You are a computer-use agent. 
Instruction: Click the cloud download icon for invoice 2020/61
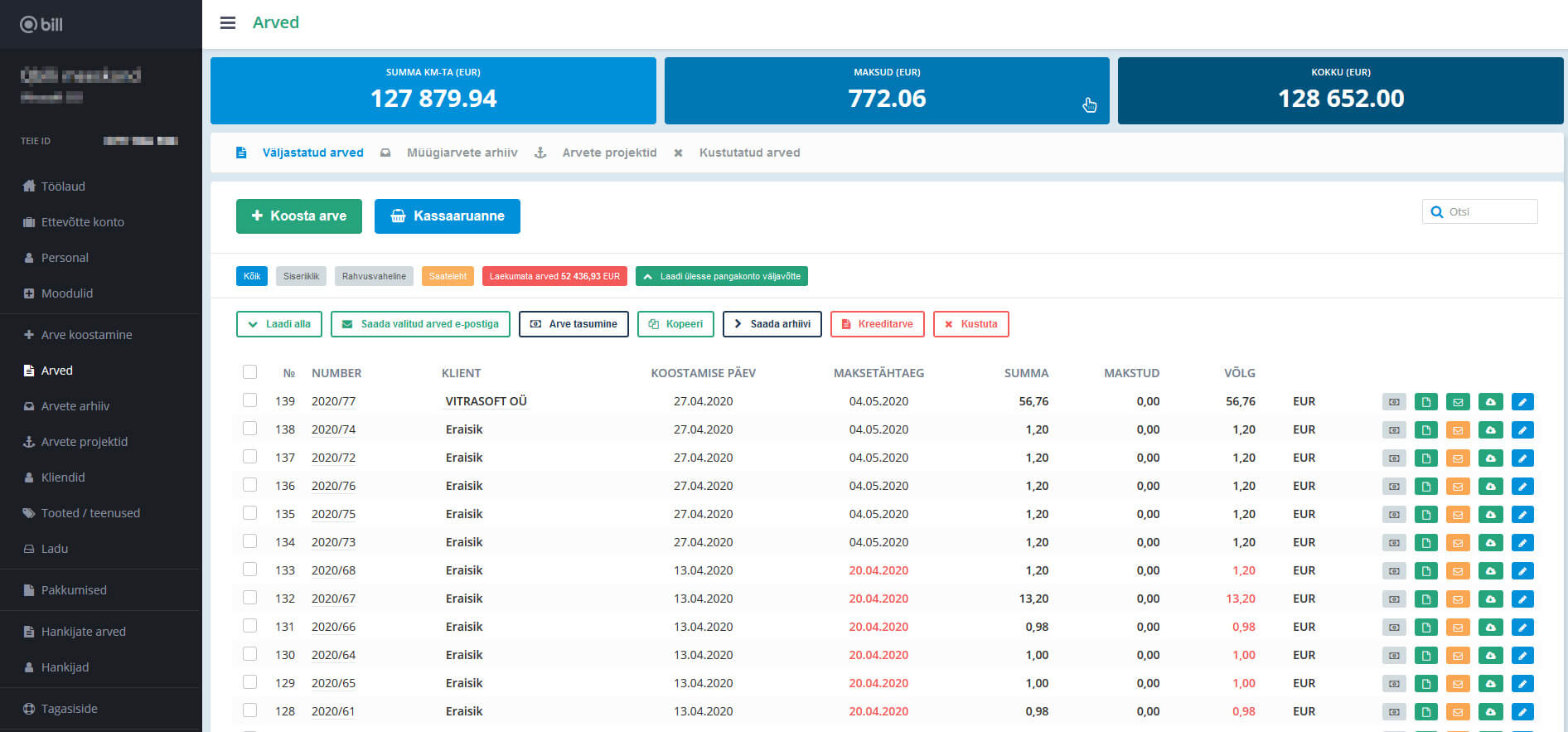[x=1490, y=712]
